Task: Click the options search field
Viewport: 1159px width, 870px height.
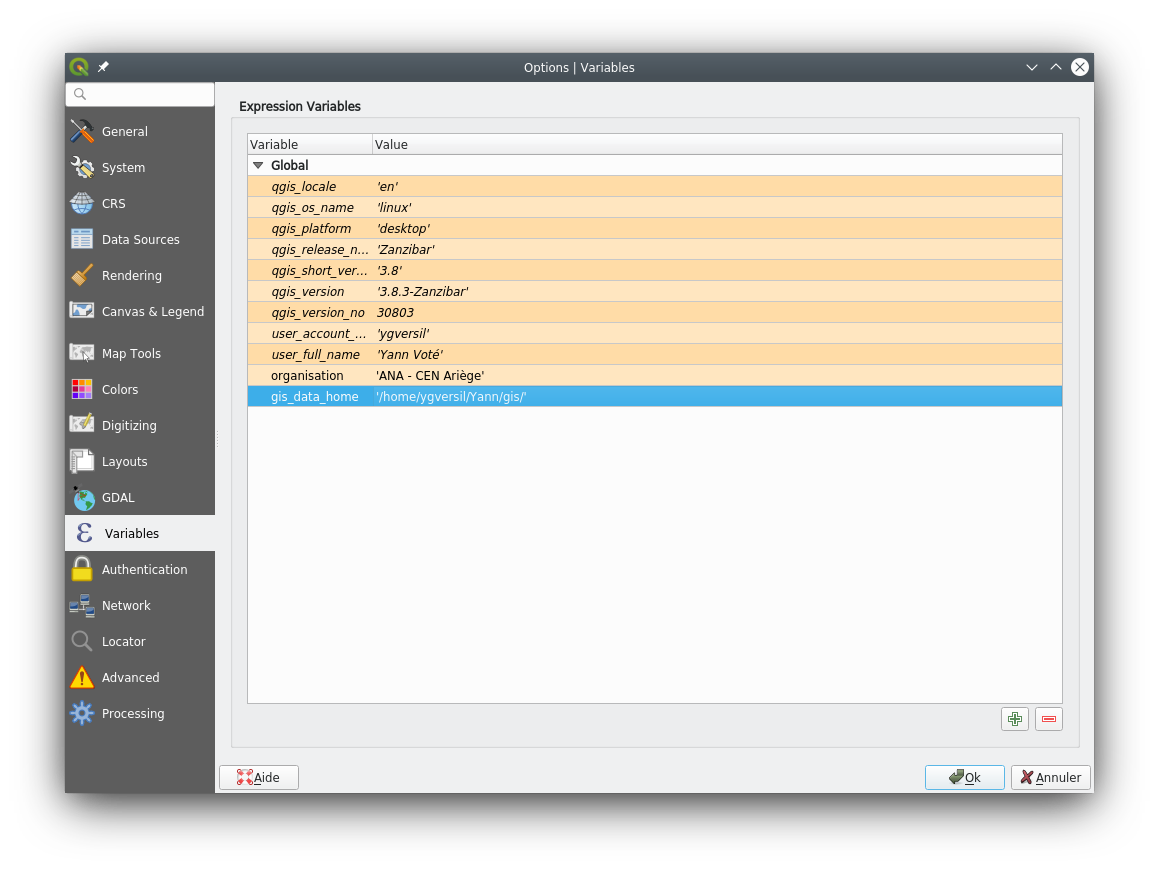Action: coord(140,95)
